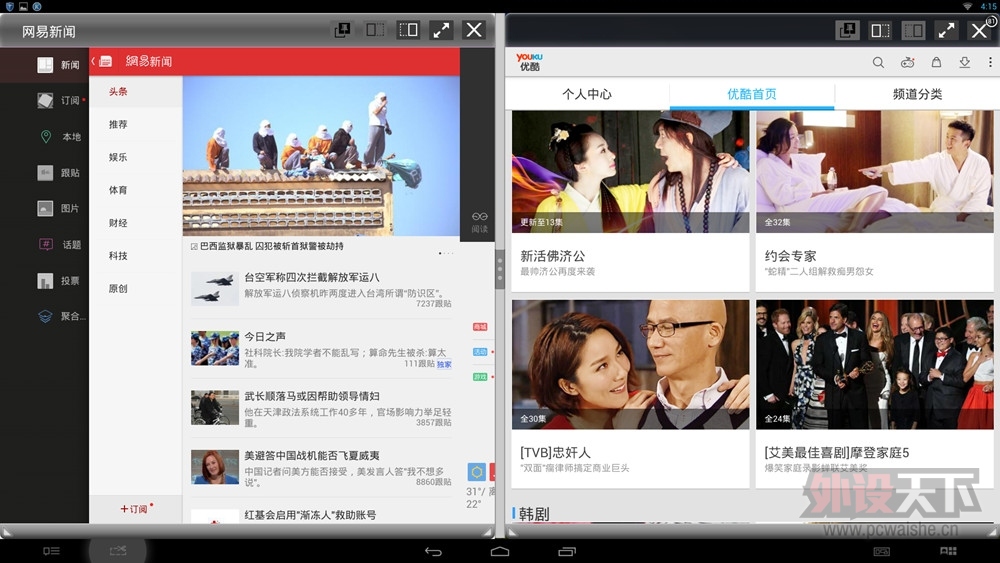Tap the Android home navigation button
Viewport: 1000px width, 563px height.
(500, 552)
